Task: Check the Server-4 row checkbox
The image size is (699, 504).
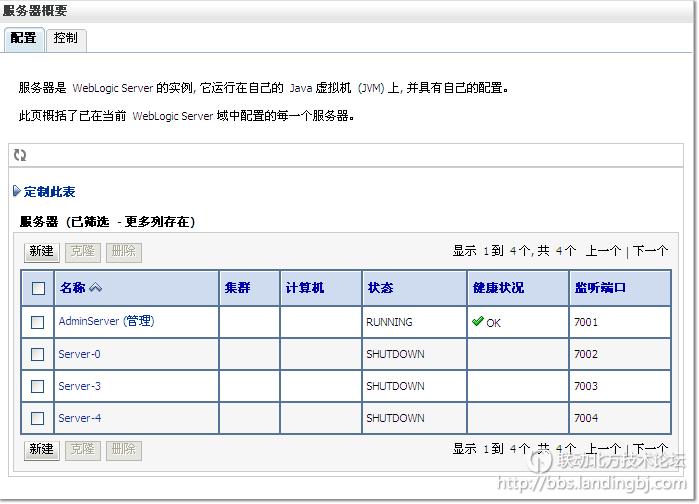Action: point(37,418)
